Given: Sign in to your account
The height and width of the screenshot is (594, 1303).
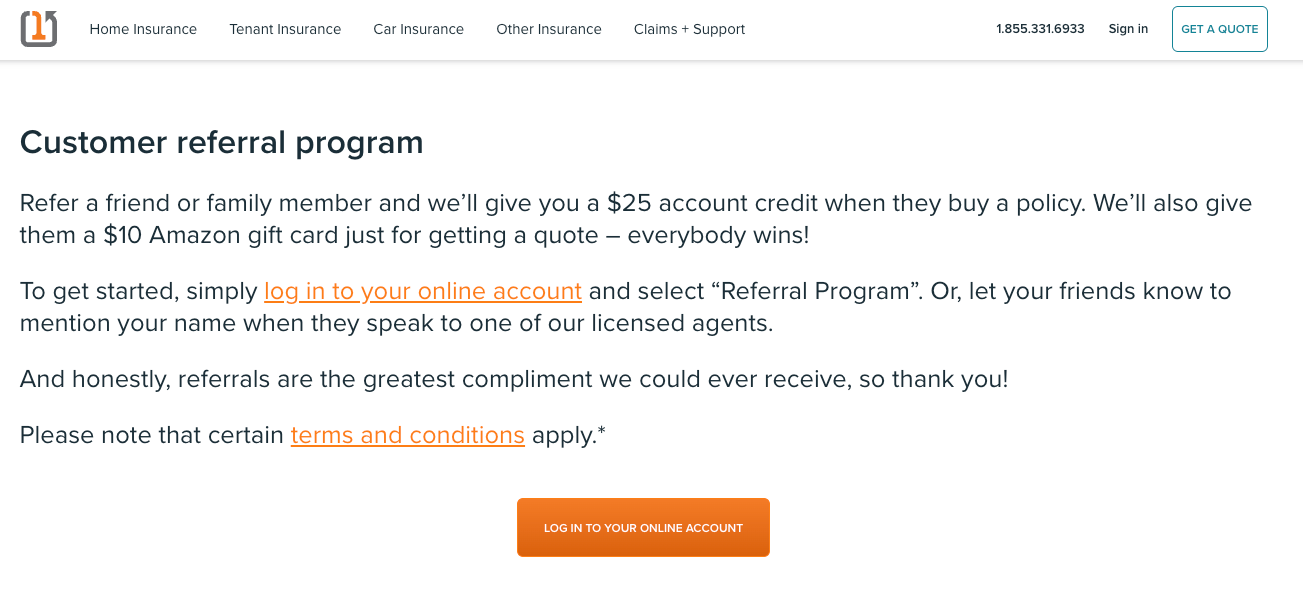Looking at the screenshot, I should point(1128,29).
